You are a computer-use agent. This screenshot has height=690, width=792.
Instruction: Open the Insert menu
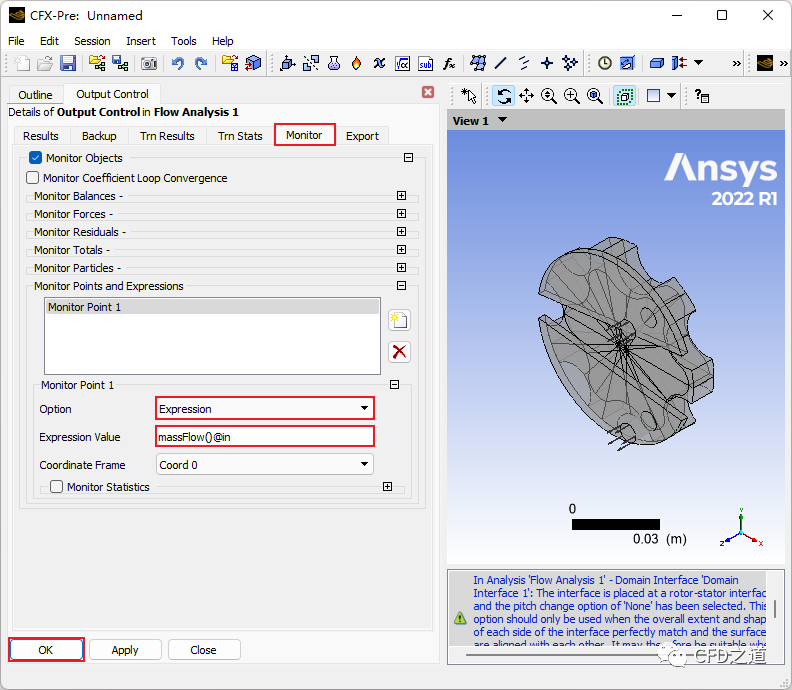tap(141, 41)
